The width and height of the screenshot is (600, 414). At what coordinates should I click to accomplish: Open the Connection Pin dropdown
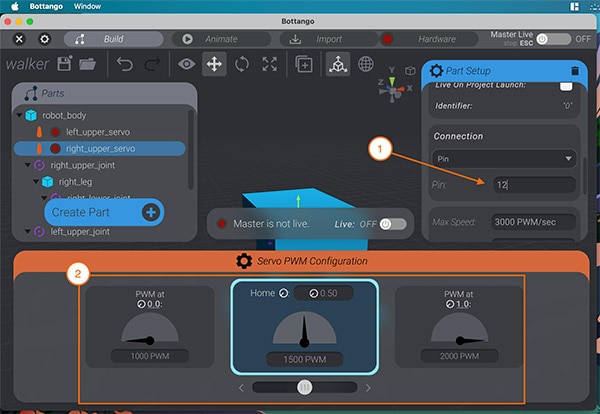[x=504, y=158]
